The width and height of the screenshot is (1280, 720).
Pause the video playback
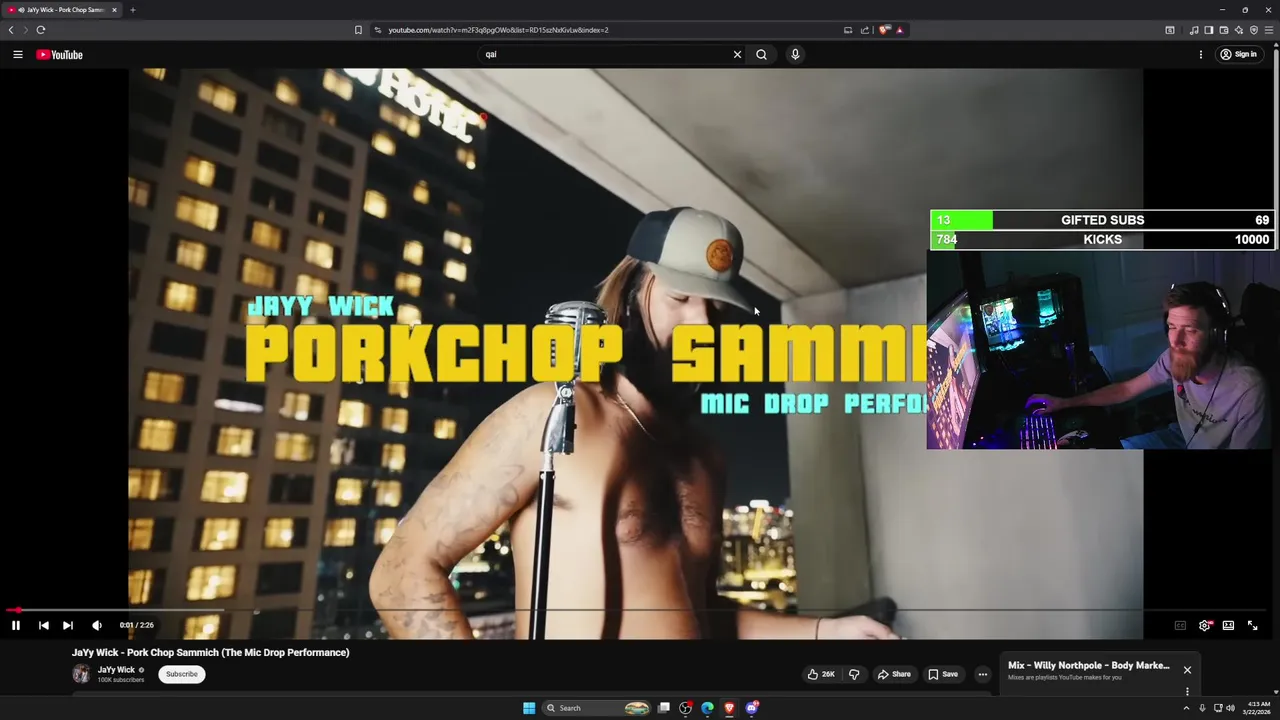(16, 625)
